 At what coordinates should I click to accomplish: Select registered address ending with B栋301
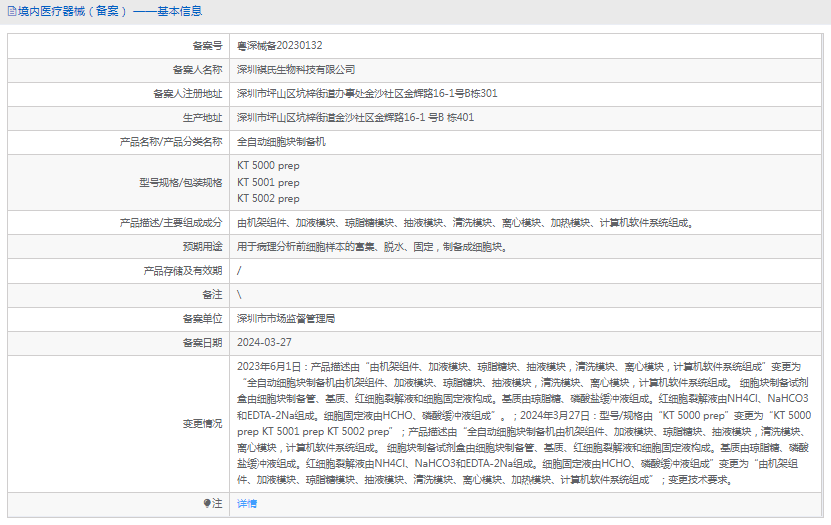367,93
